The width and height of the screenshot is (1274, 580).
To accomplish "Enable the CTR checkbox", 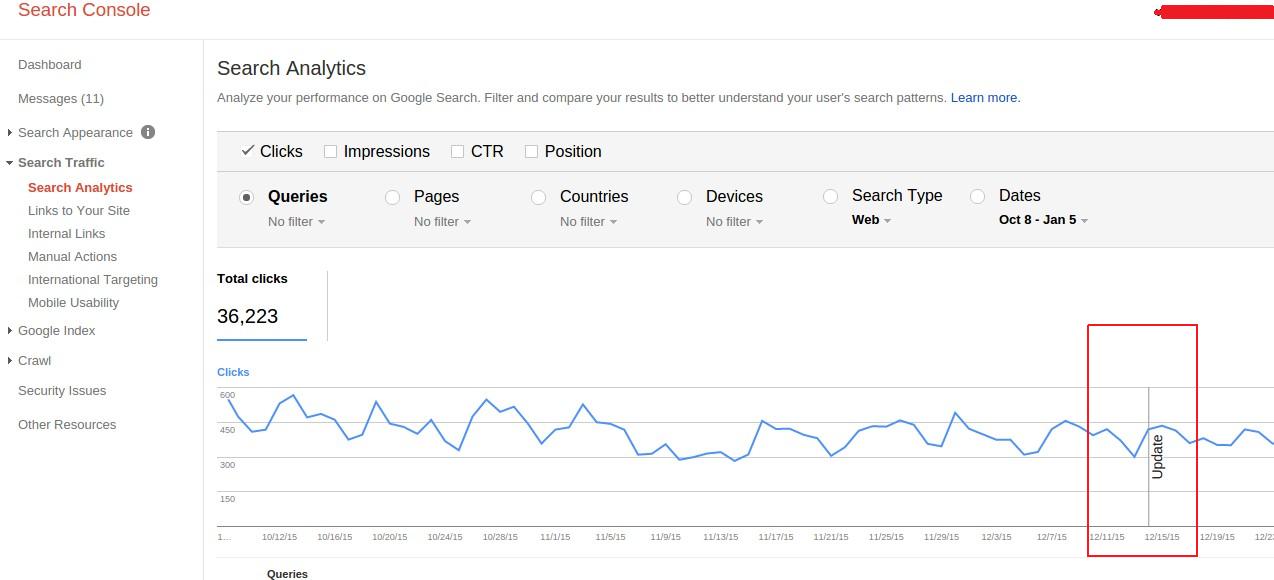I will (x=457, y=152).
